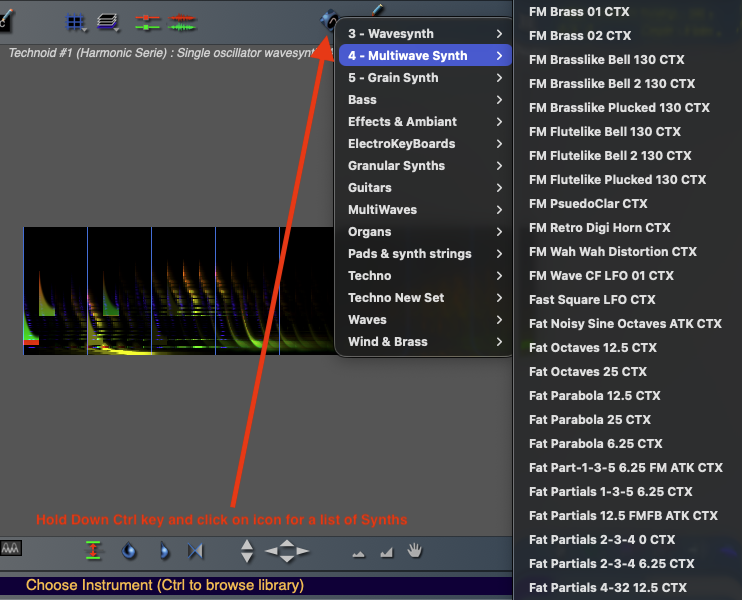Screen dimensions: 742x600
Task: Click the blue bowtie mirror icon
Action: coord(195,551)
